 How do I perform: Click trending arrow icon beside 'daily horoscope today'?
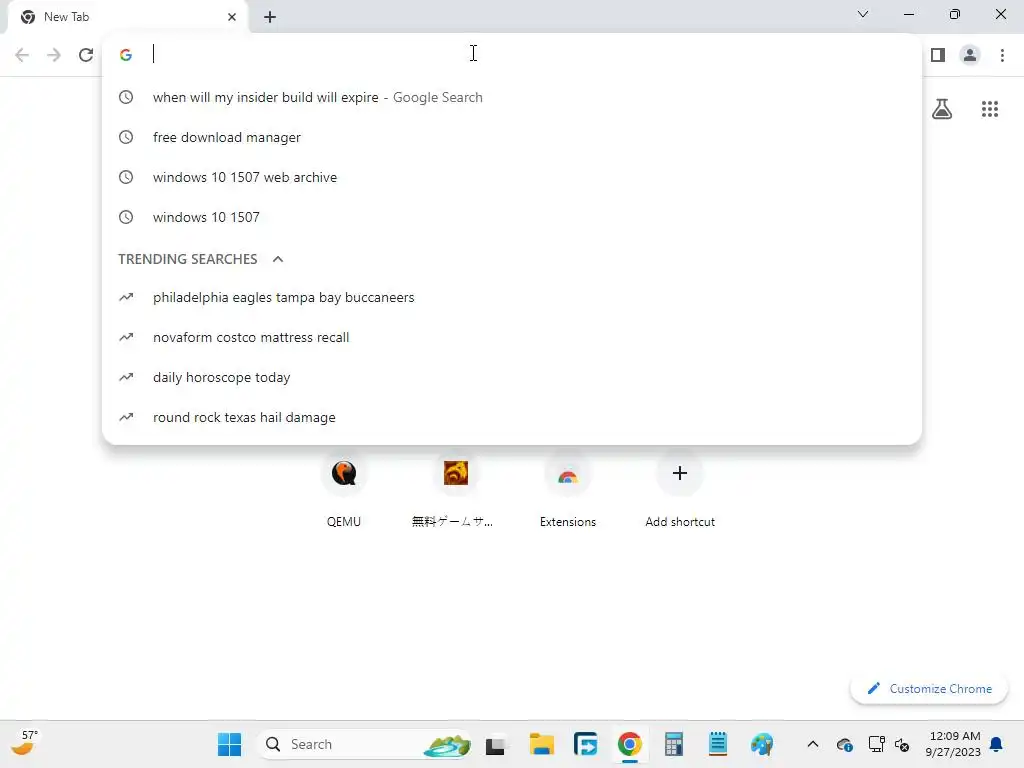click(x=126, y=377)
